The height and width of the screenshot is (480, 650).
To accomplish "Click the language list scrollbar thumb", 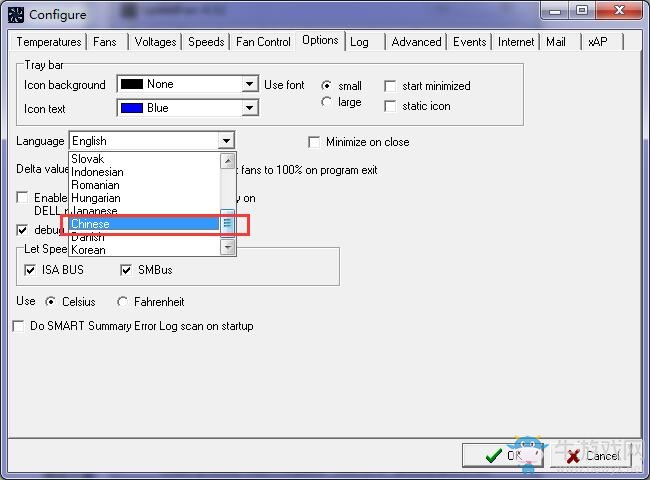I will coord(228,223).
